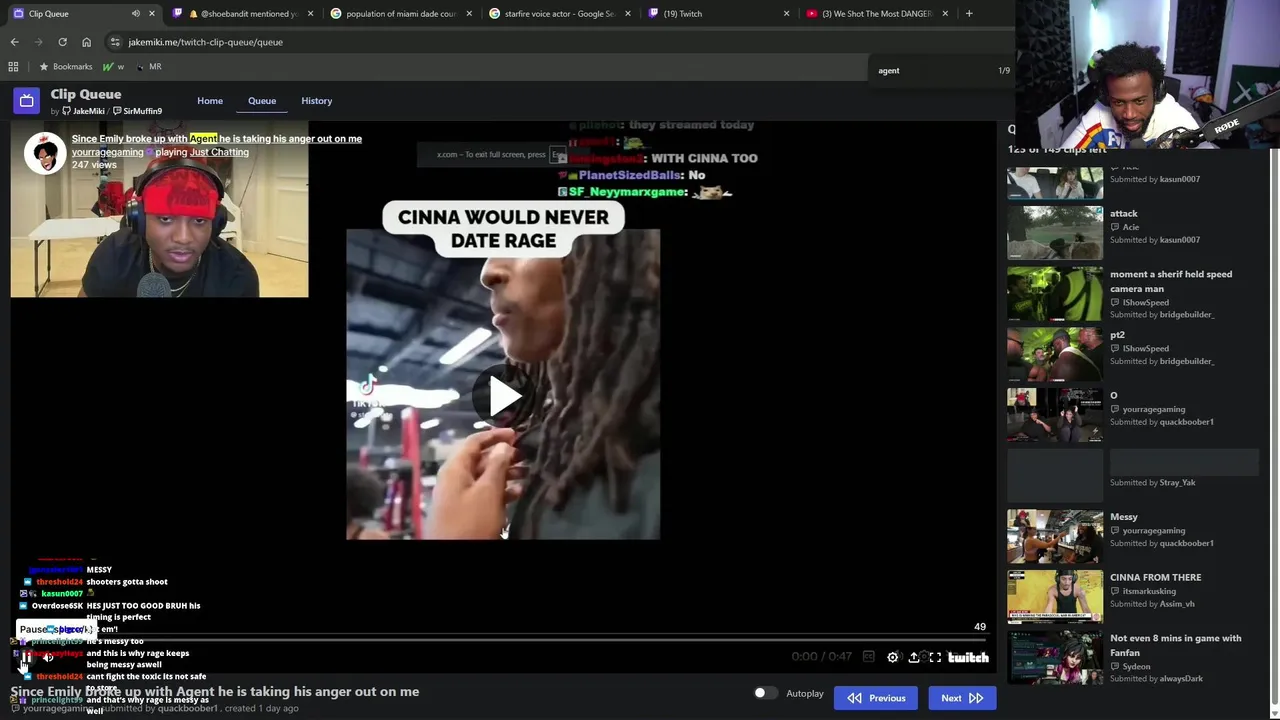Click the attack clip title text

point(1123,213)
